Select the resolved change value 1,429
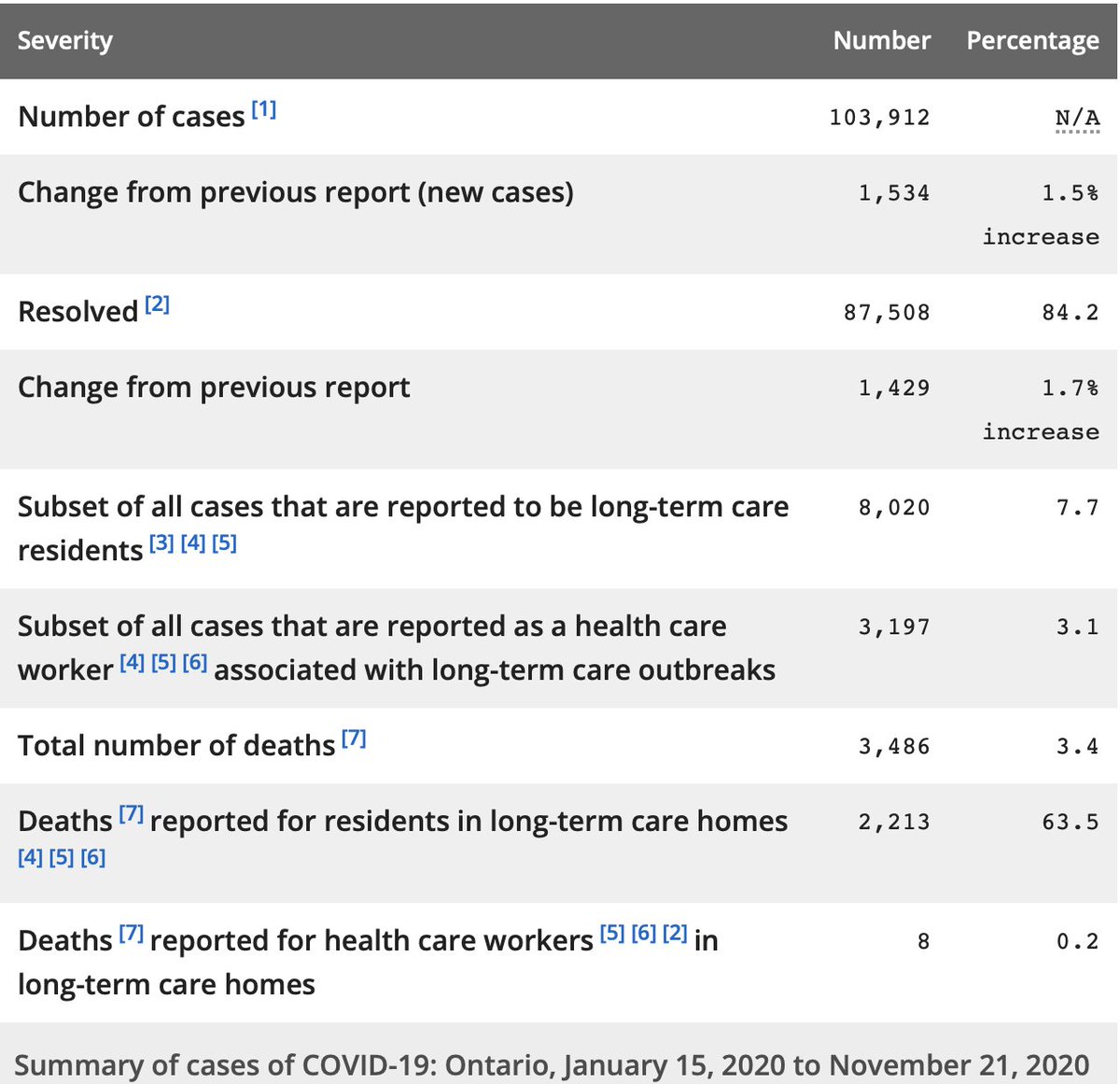 (894, 388)
